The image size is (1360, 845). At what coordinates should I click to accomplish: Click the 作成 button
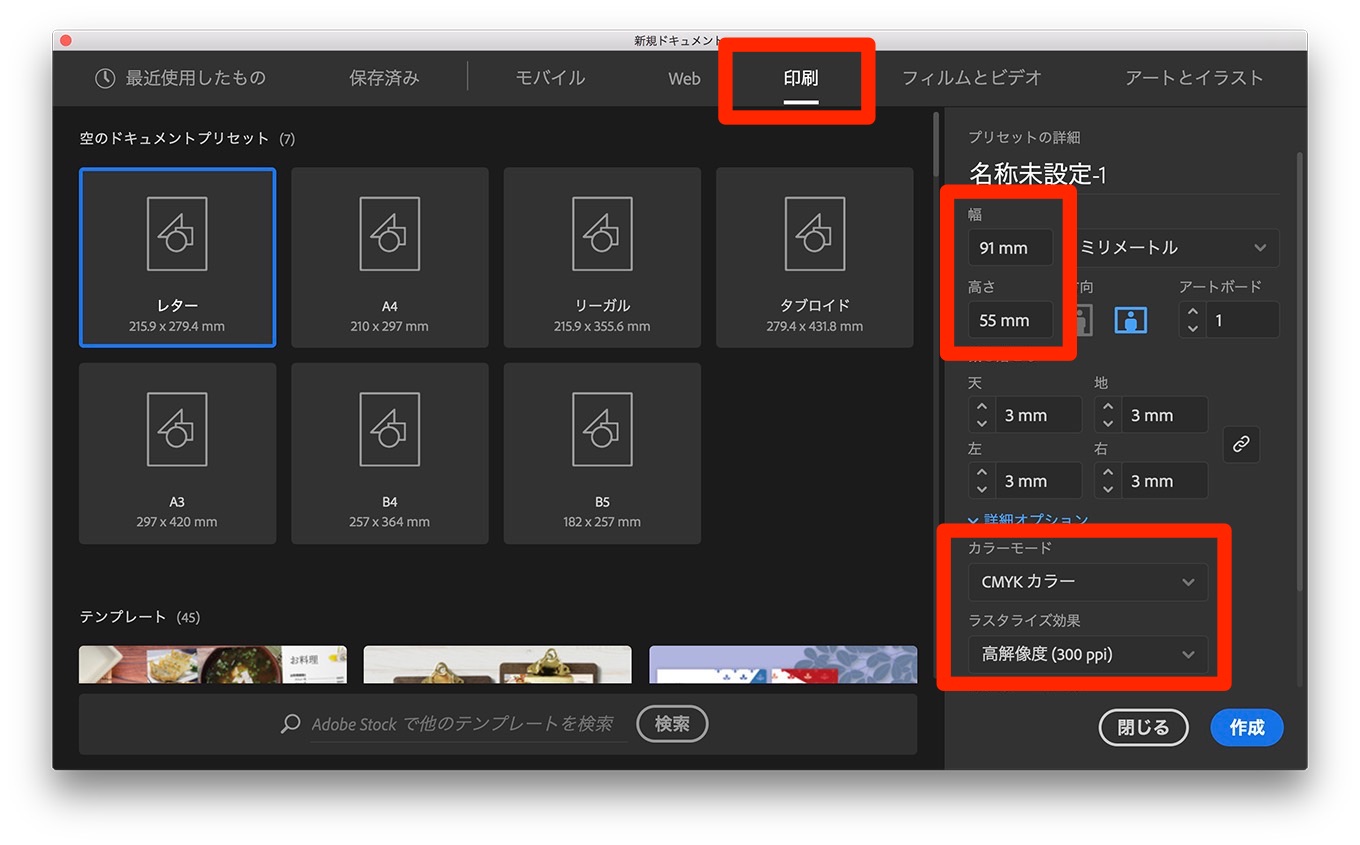[x=1247, y=728]
